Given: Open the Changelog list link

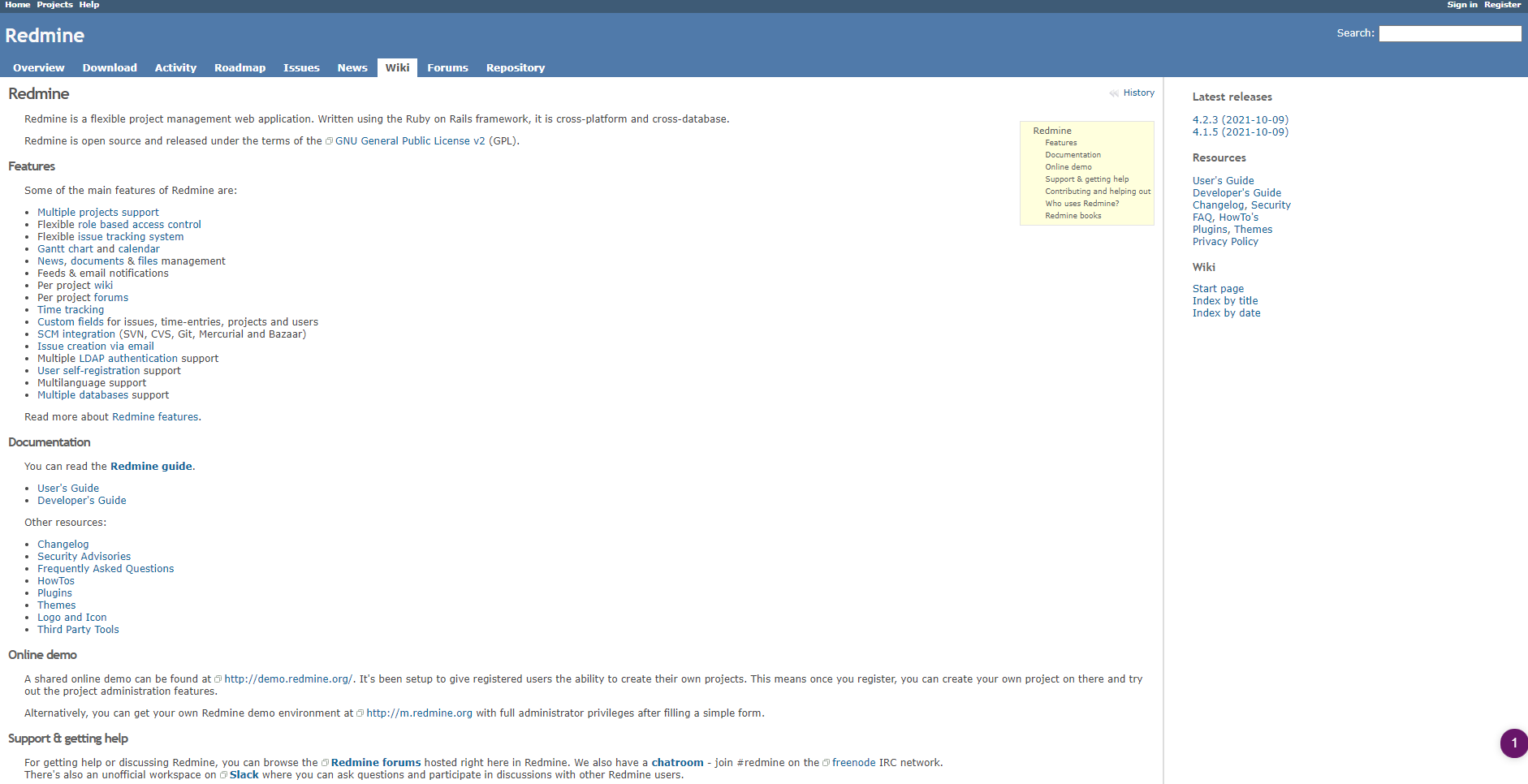Looking at the screenshot, I should click(x=63, y=545).
